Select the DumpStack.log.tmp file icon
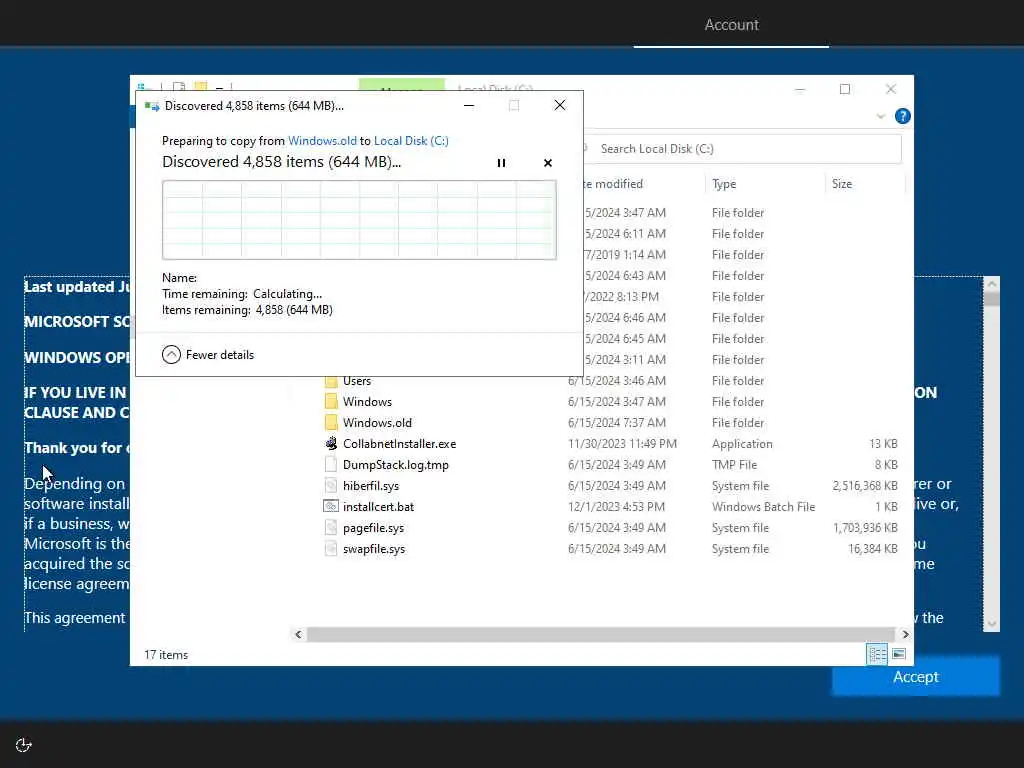 coord(331,464)
